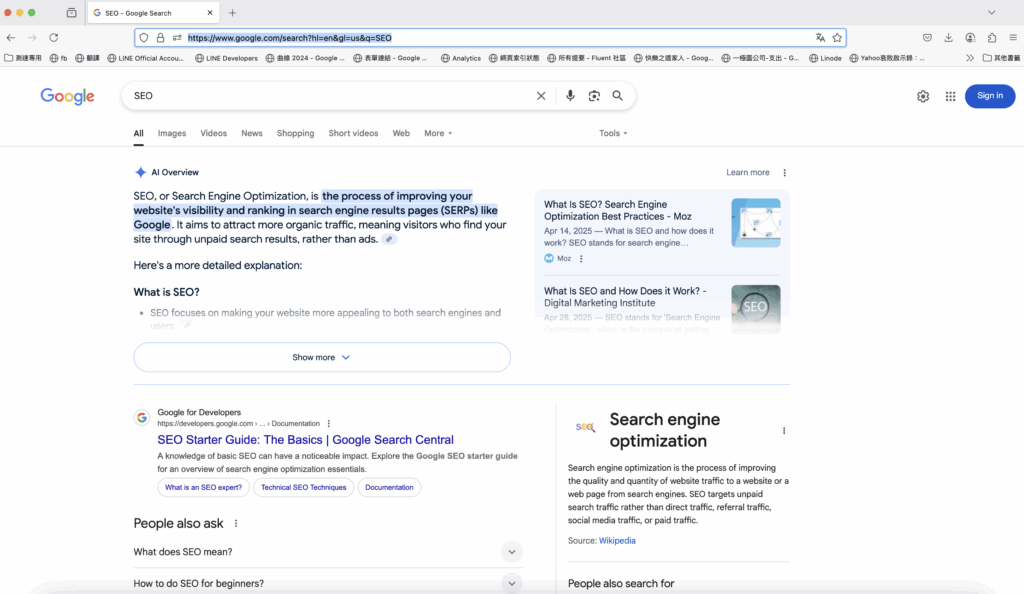This screenshot has height=594, width=1024.
Task: Open "SEO Starter Guide: The Basics" result link
Action: (x=306, y=440)
